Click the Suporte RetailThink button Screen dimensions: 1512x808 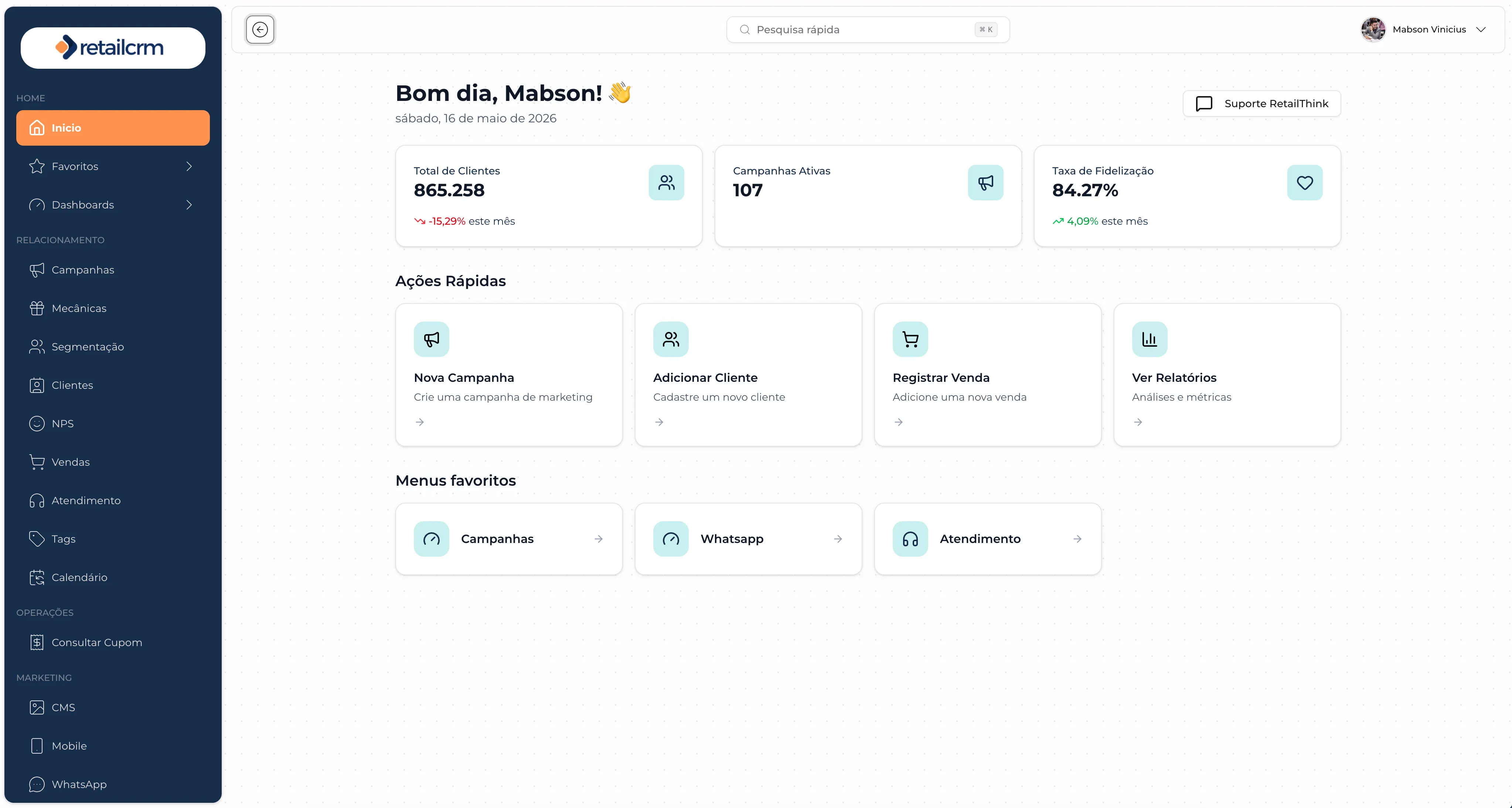[1261, 104]
